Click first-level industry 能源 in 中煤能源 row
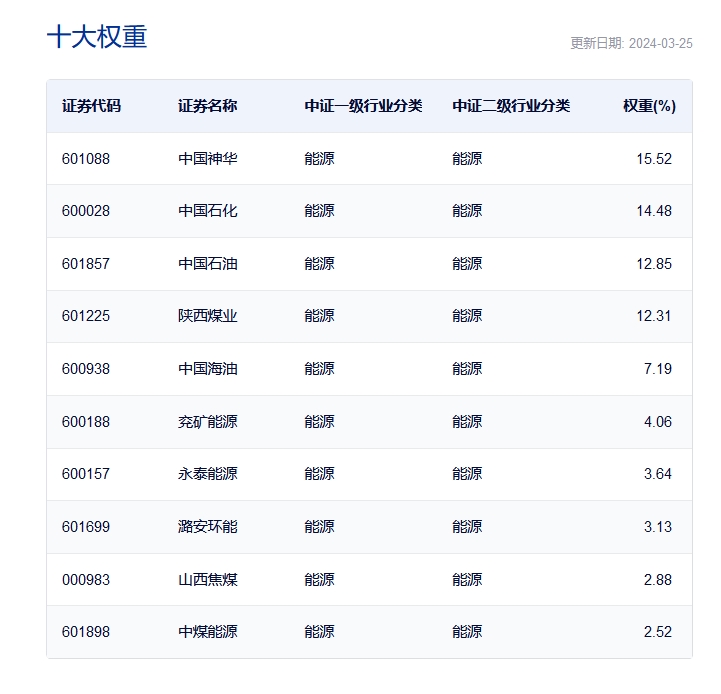The image size is (721, 694). coord(320,631)
